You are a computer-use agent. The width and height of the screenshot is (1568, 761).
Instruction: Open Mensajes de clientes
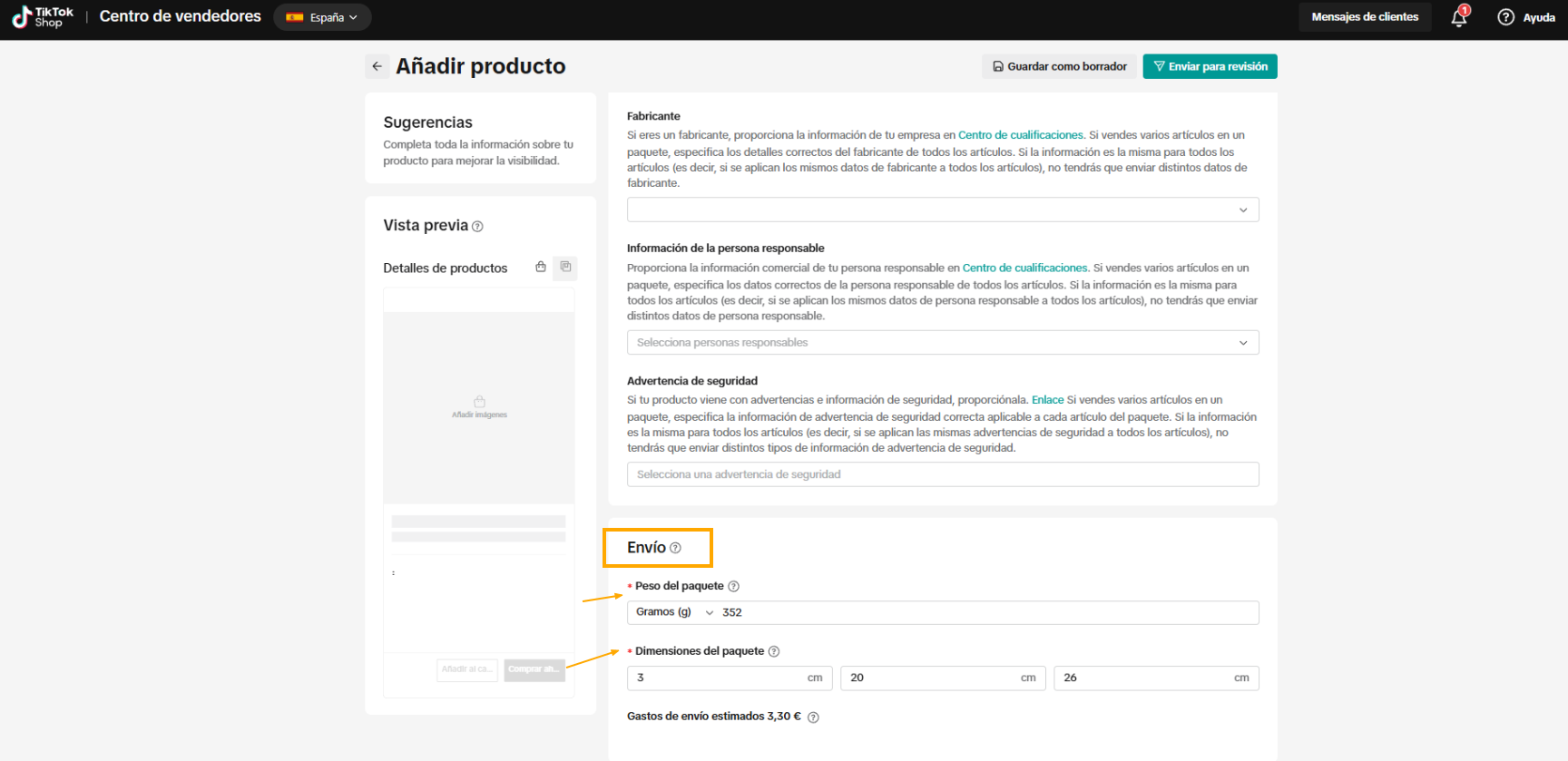(1365, 17)
